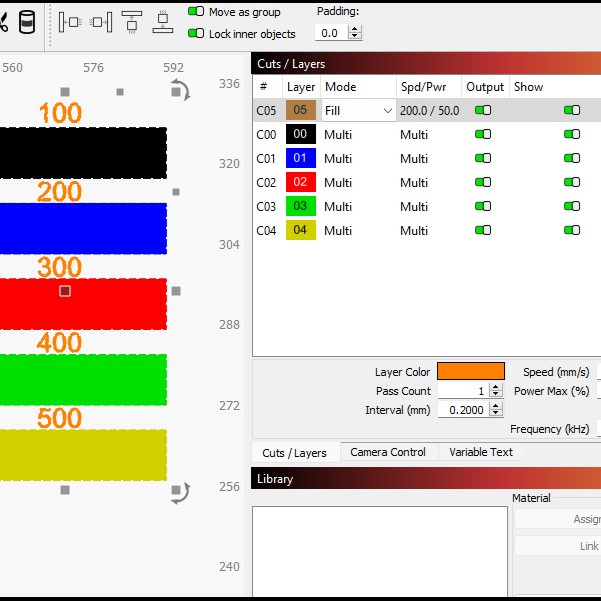Click the 200.0 / 50.0 speed-power cell
601x601 pixels.
429,111
